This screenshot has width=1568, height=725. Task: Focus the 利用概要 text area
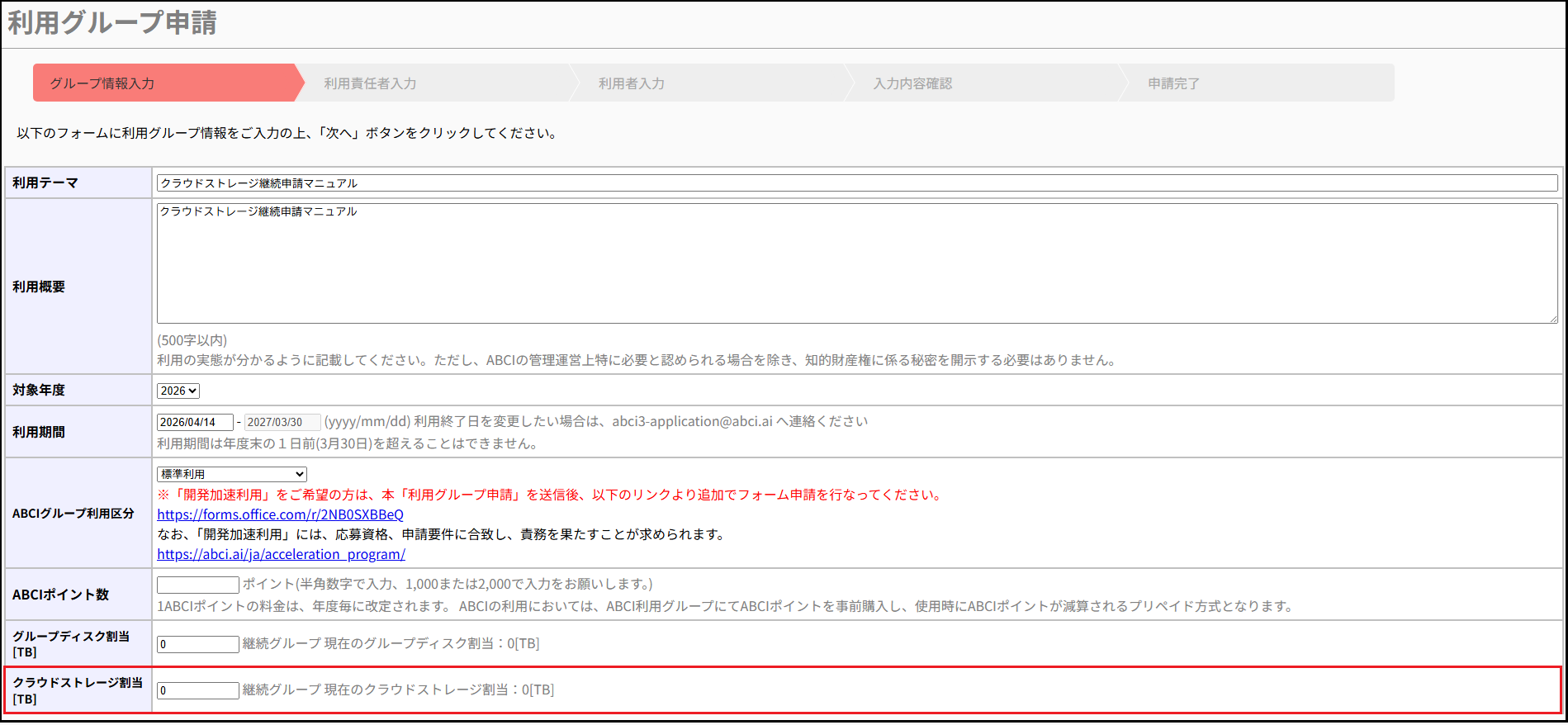856,264
